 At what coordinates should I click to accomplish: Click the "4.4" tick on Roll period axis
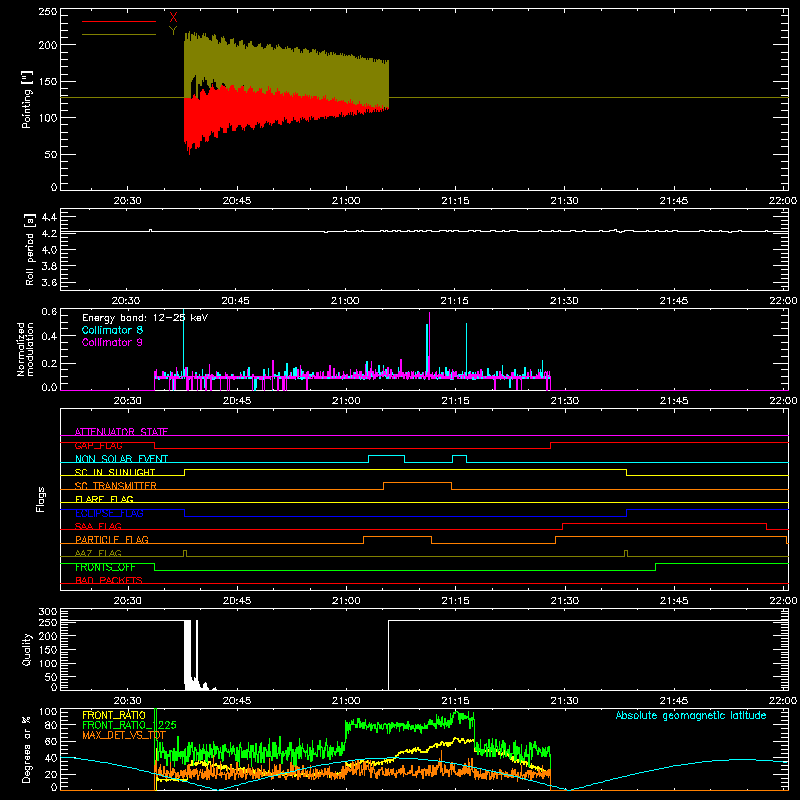click(x=49, y=217)
